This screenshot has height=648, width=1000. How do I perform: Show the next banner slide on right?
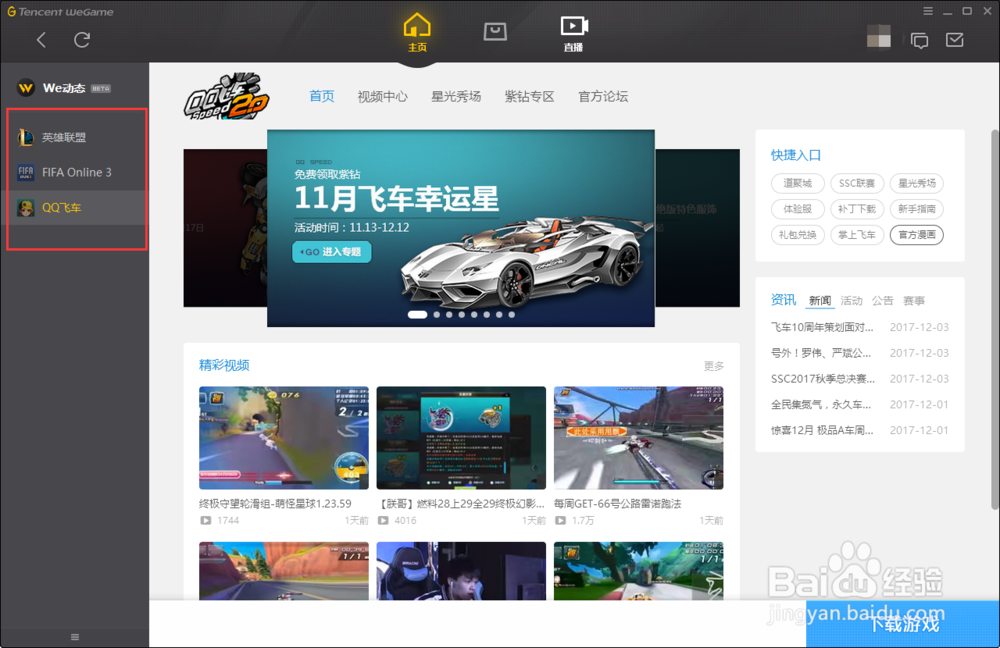coord(697,228)
